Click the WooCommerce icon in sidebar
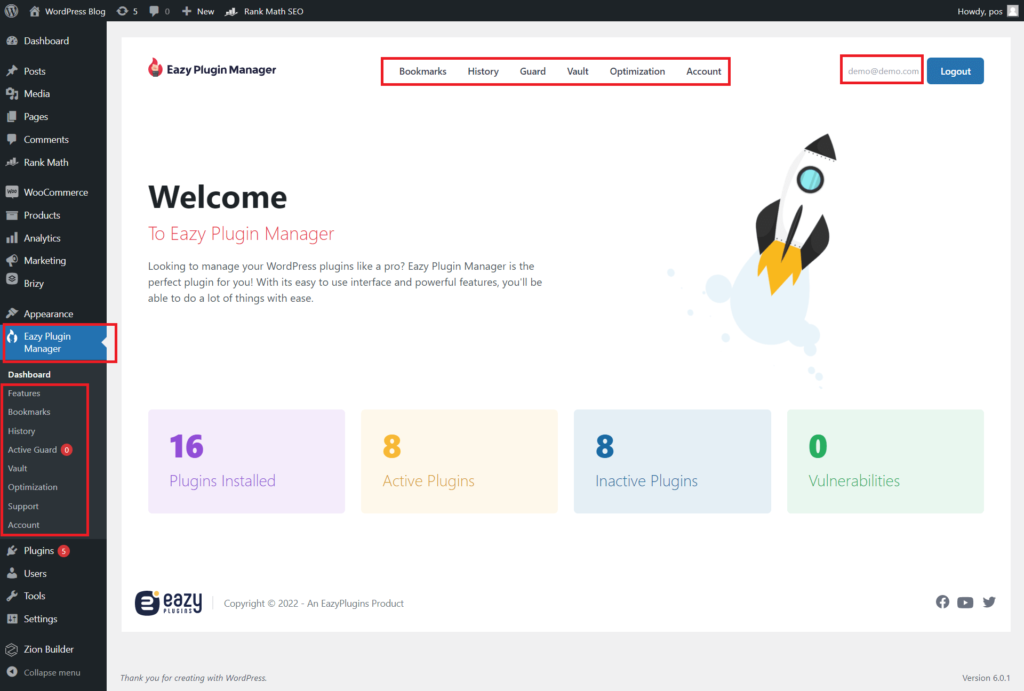This screenshot has height=691, width=1024. coord(12,192)
